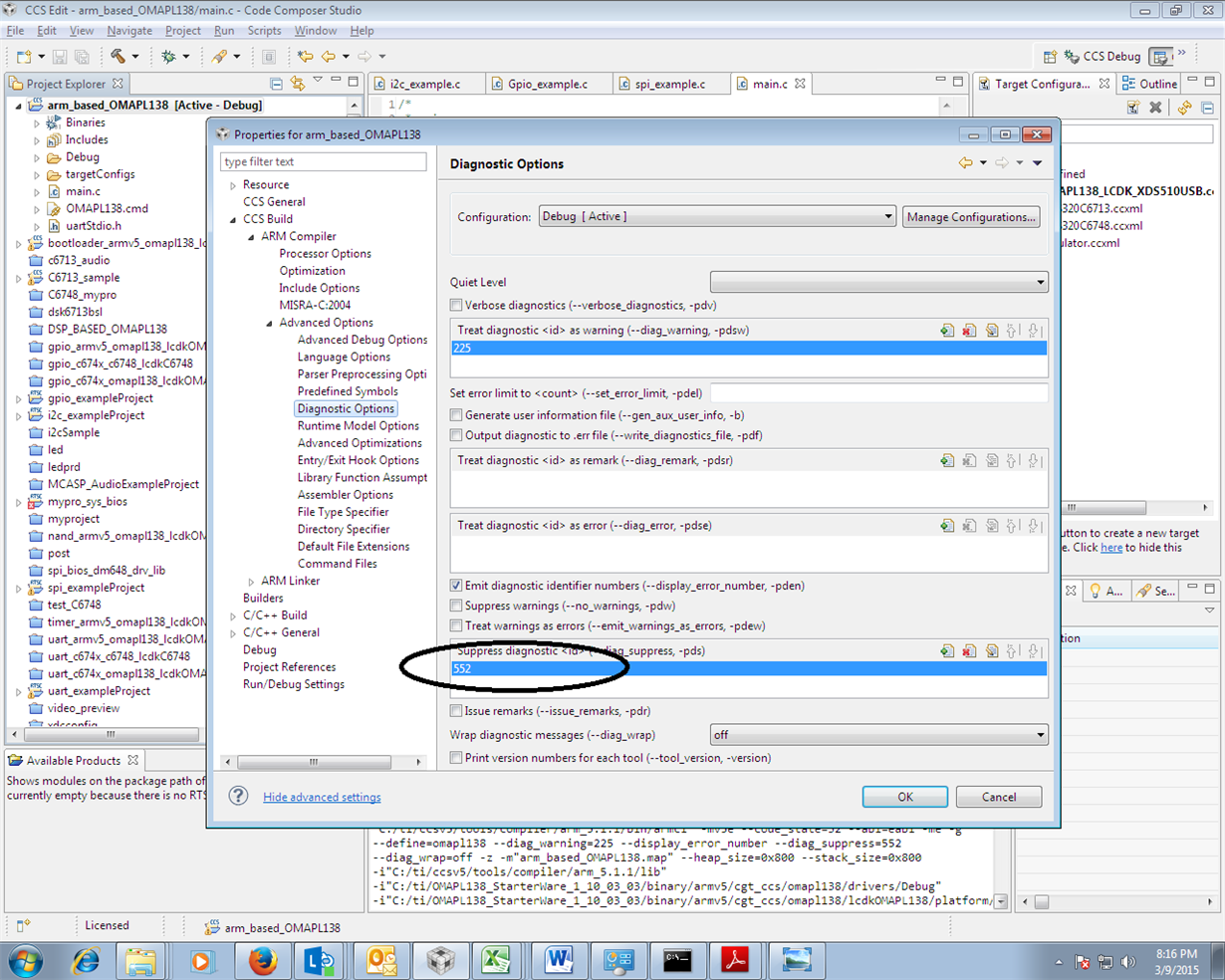
Task: Switch to the Outline tab
Action: pyautogui.click(x=1149, y=84)
